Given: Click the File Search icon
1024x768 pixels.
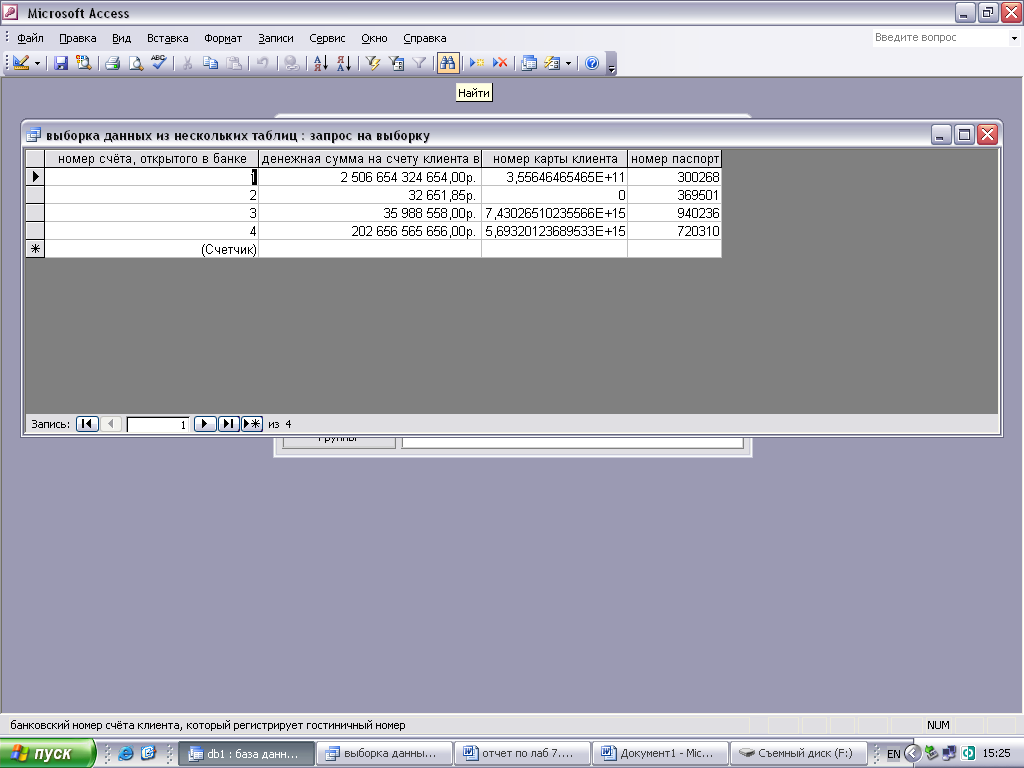Looking at the screenshot, I should point(84,63).
